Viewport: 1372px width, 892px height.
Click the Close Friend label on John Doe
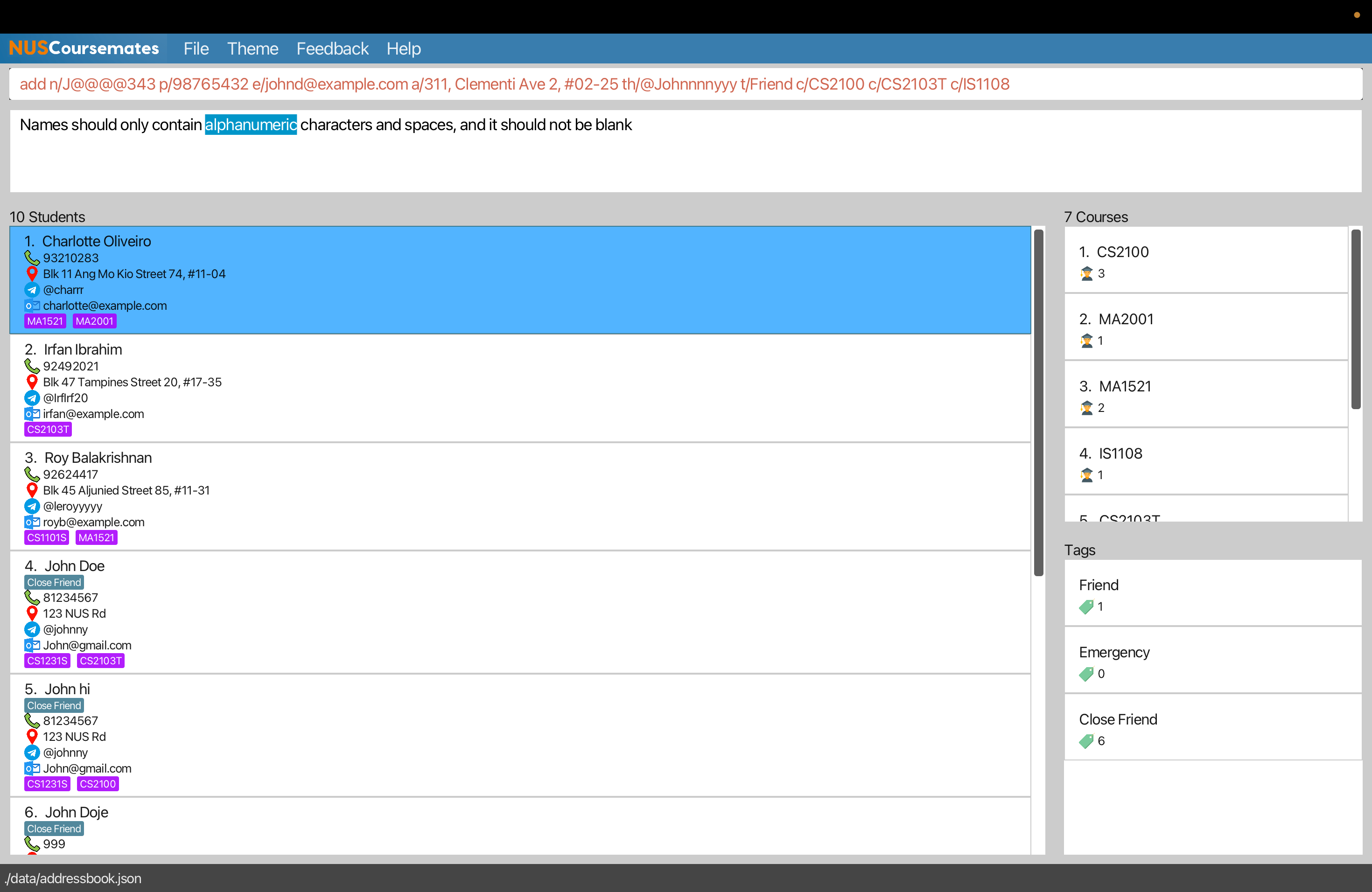(54, 582)
